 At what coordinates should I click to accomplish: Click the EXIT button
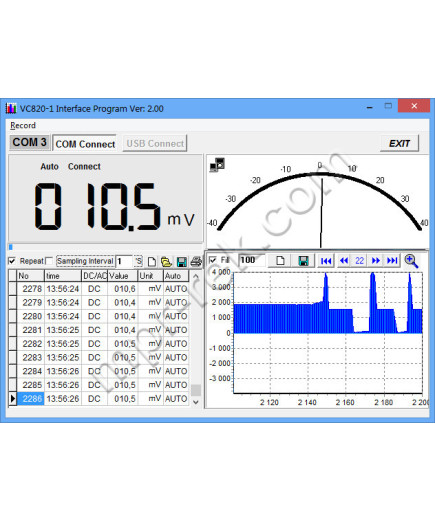pyautogui.click(x=399, y=143)
